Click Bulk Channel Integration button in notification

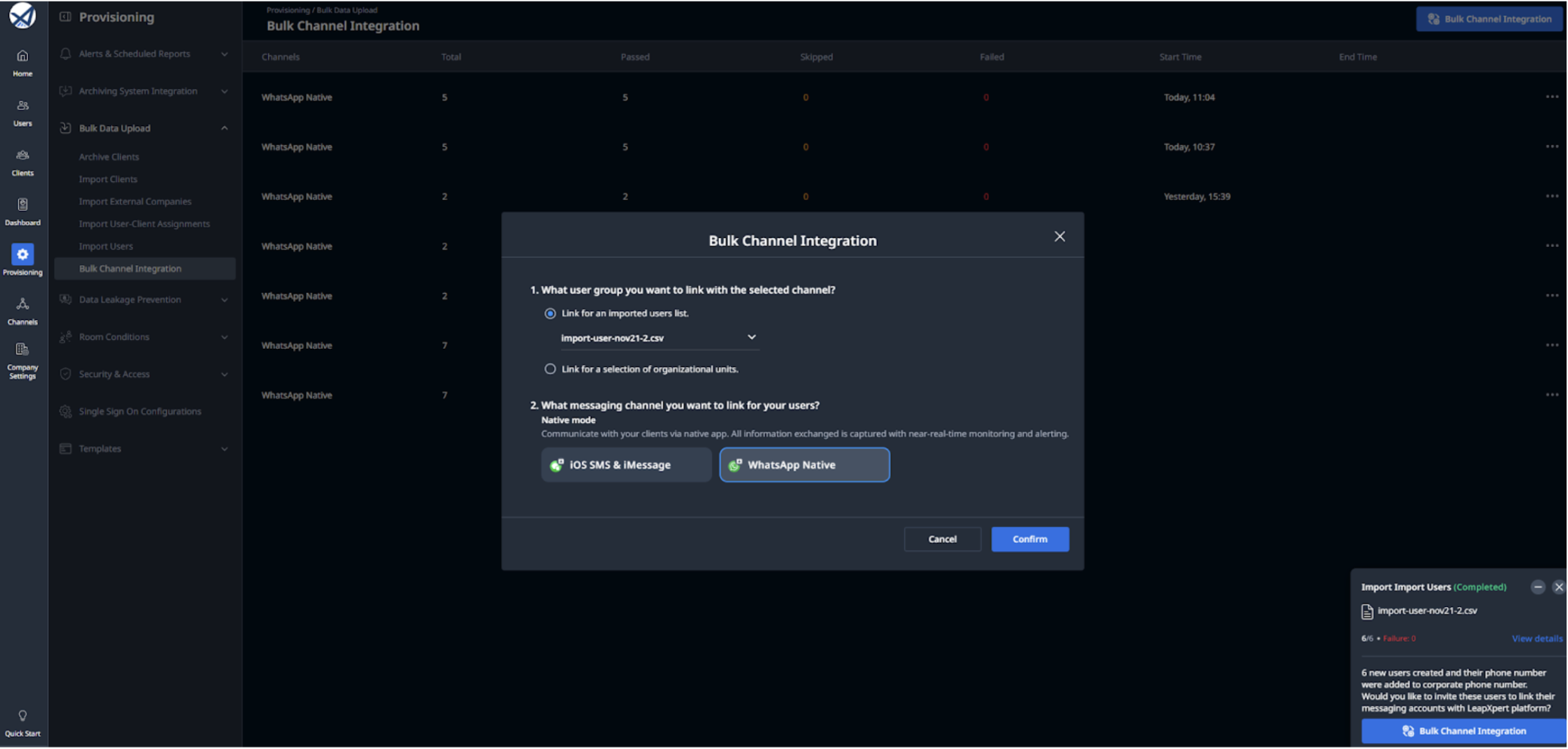coord(1463,731)
